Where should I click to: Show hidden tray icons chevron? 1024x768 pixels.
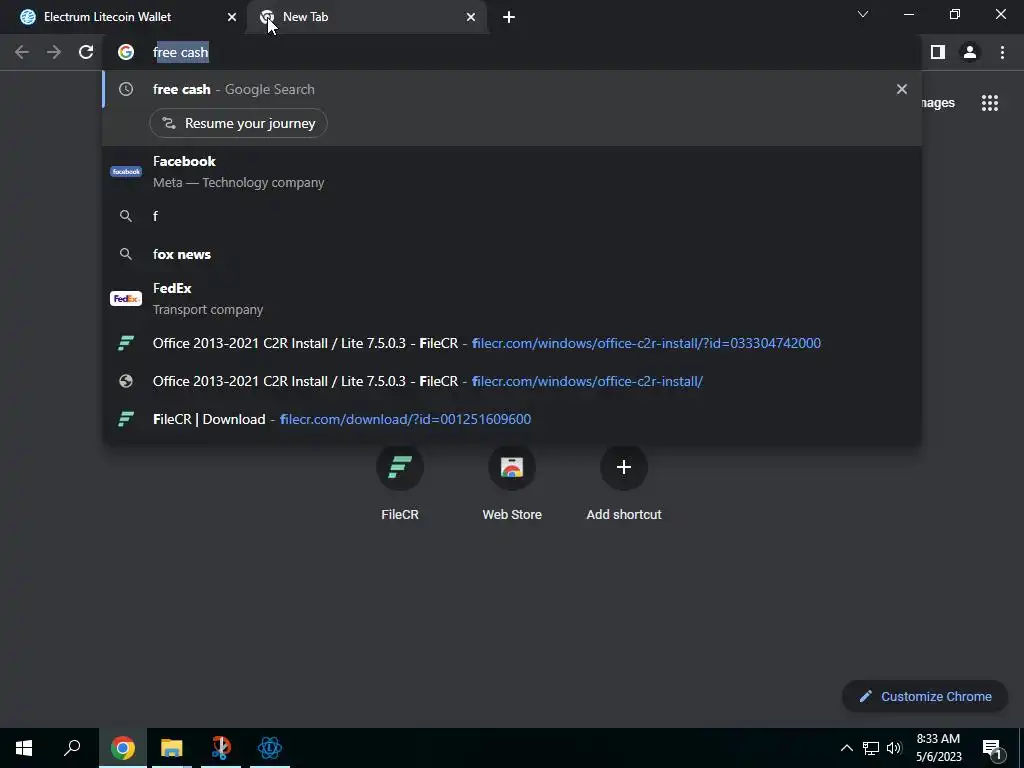[x=846, y=748]
